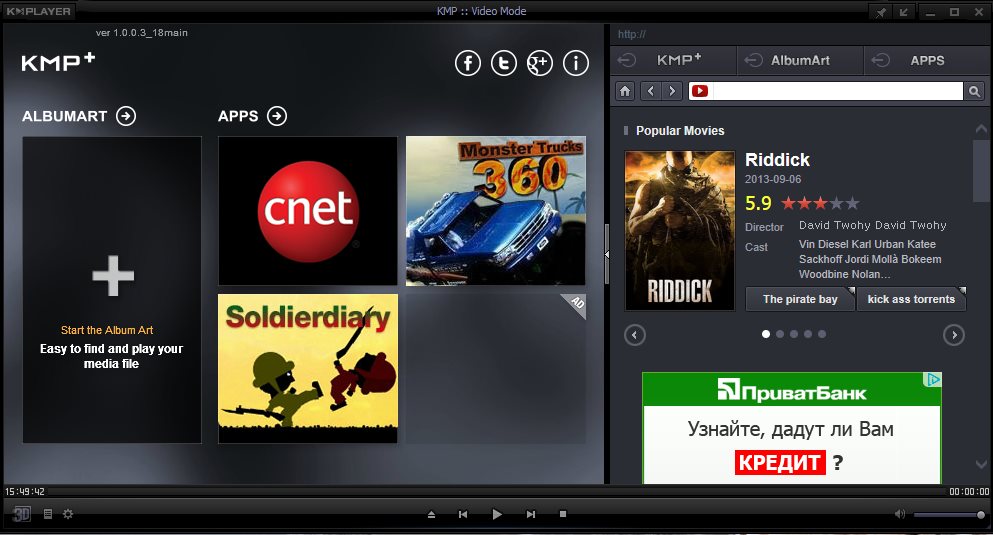Click kick ass torrents button
993x535 pixels.
coord(911,299)
